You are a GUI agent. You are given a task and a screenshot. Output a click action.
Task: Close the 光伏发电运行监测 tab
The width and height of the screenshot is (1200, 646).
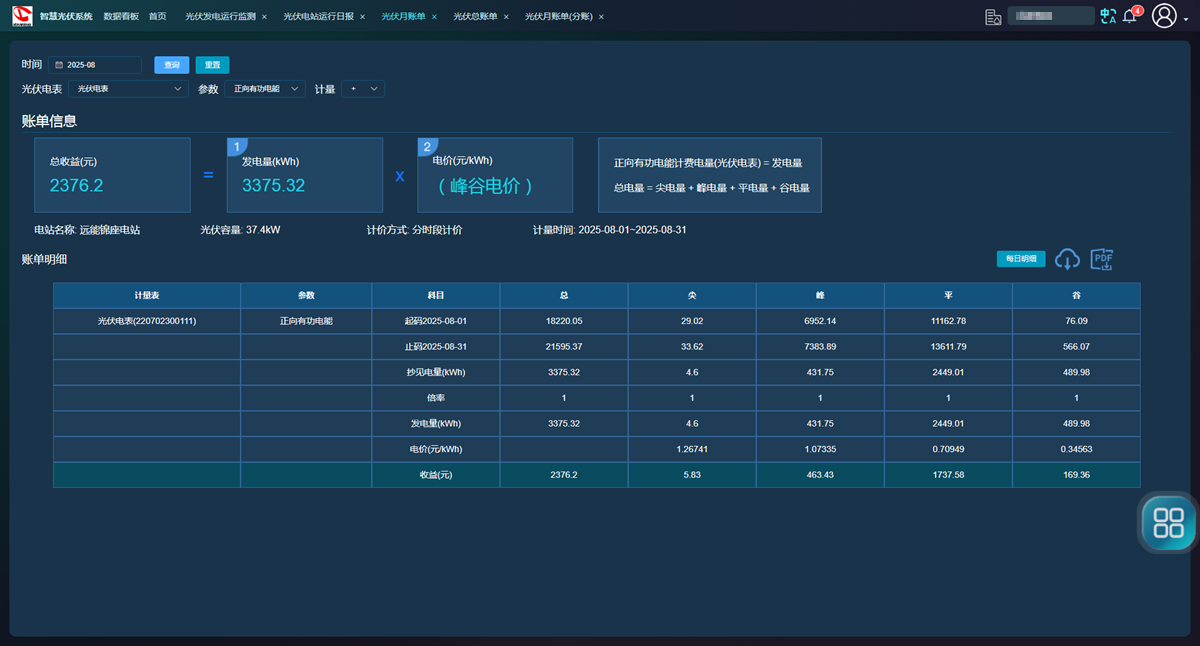coord(264,17)
